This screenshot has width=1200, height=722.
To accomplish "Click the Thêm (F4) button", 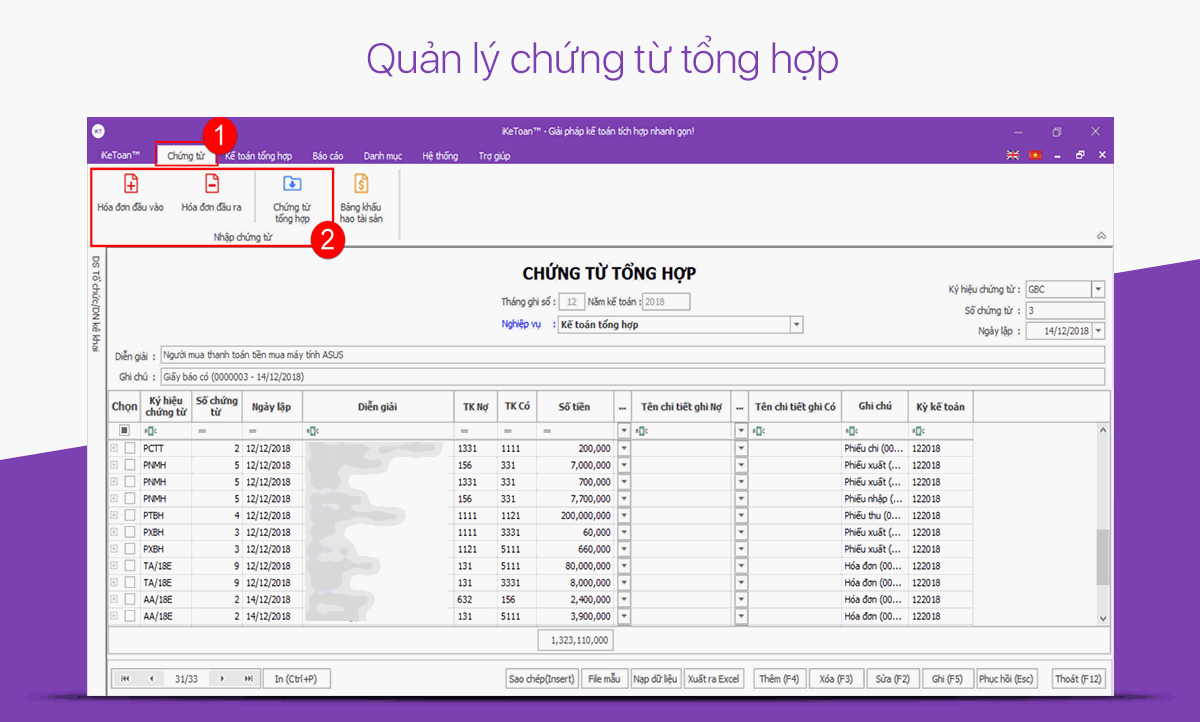I will (x=779, y=679).
